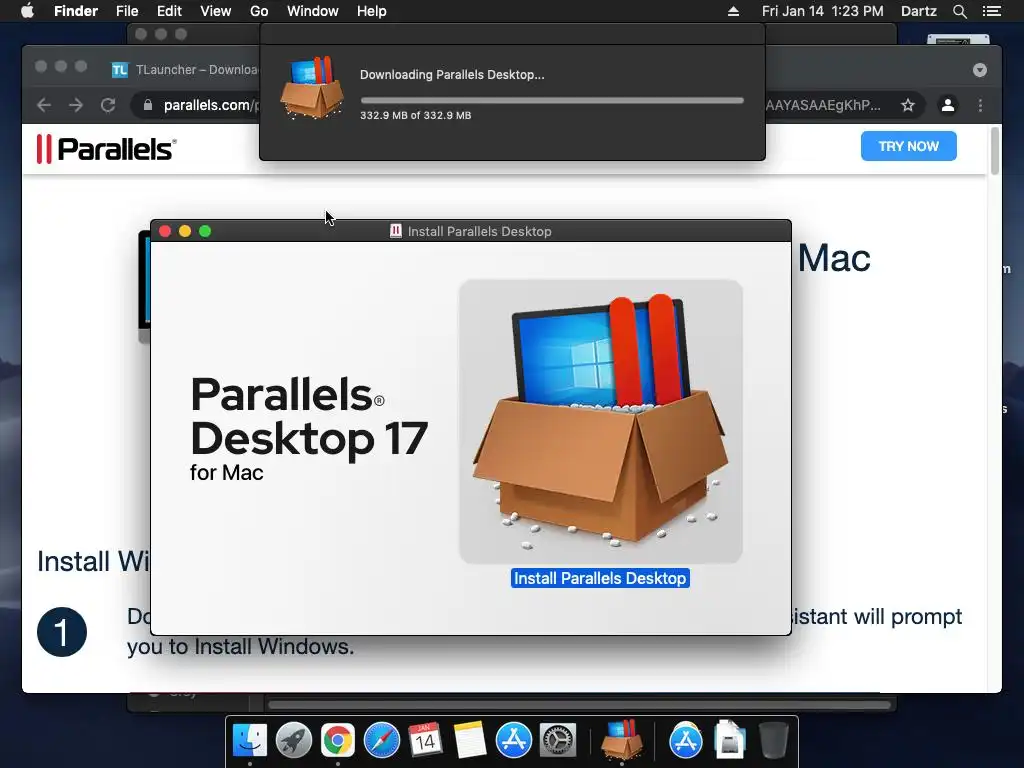
Task: Open System Preferences from the Dock
Action: point(557,740)
